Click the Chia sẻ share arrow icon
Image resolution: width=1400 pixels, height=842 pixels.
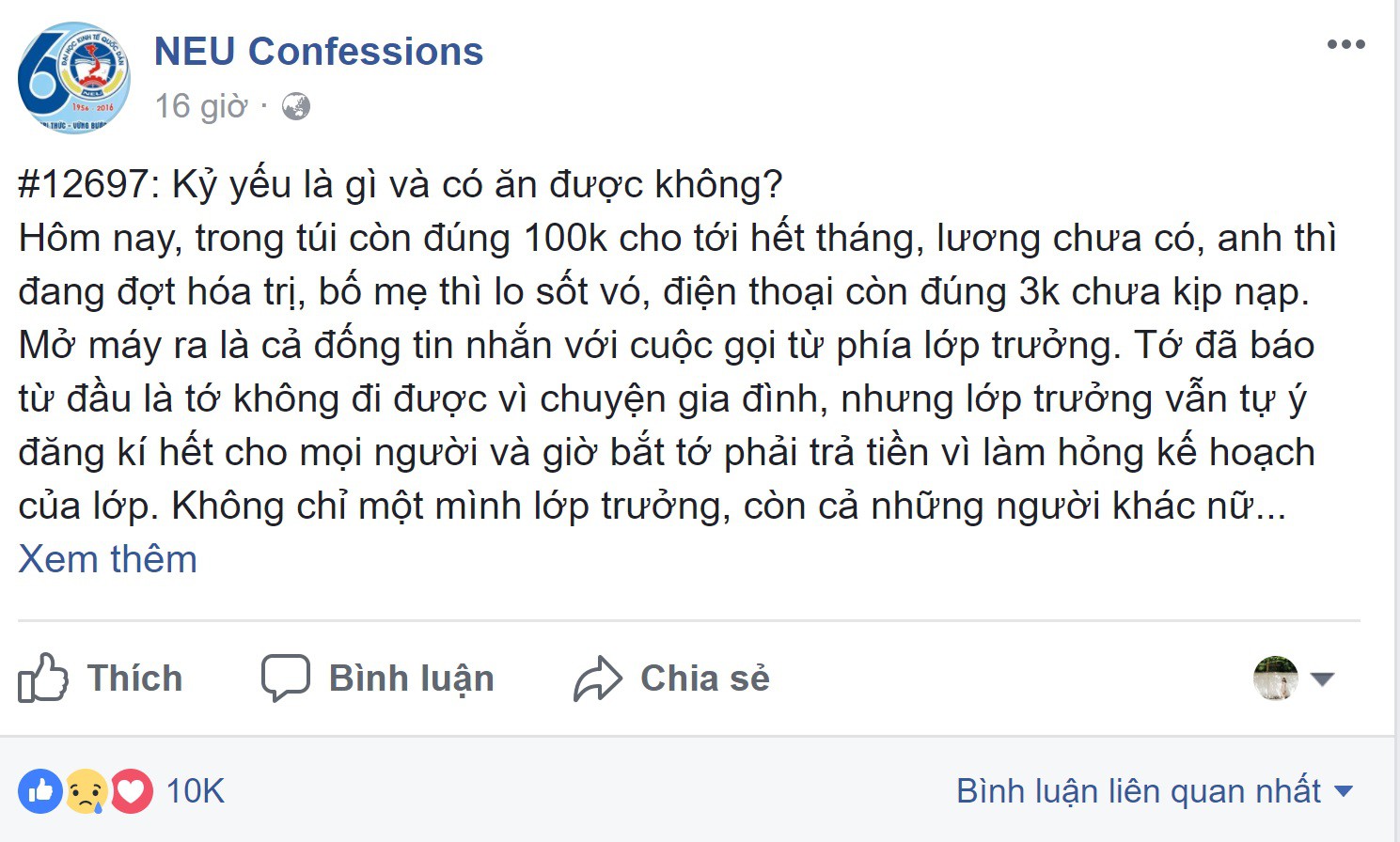coord(595,677)
